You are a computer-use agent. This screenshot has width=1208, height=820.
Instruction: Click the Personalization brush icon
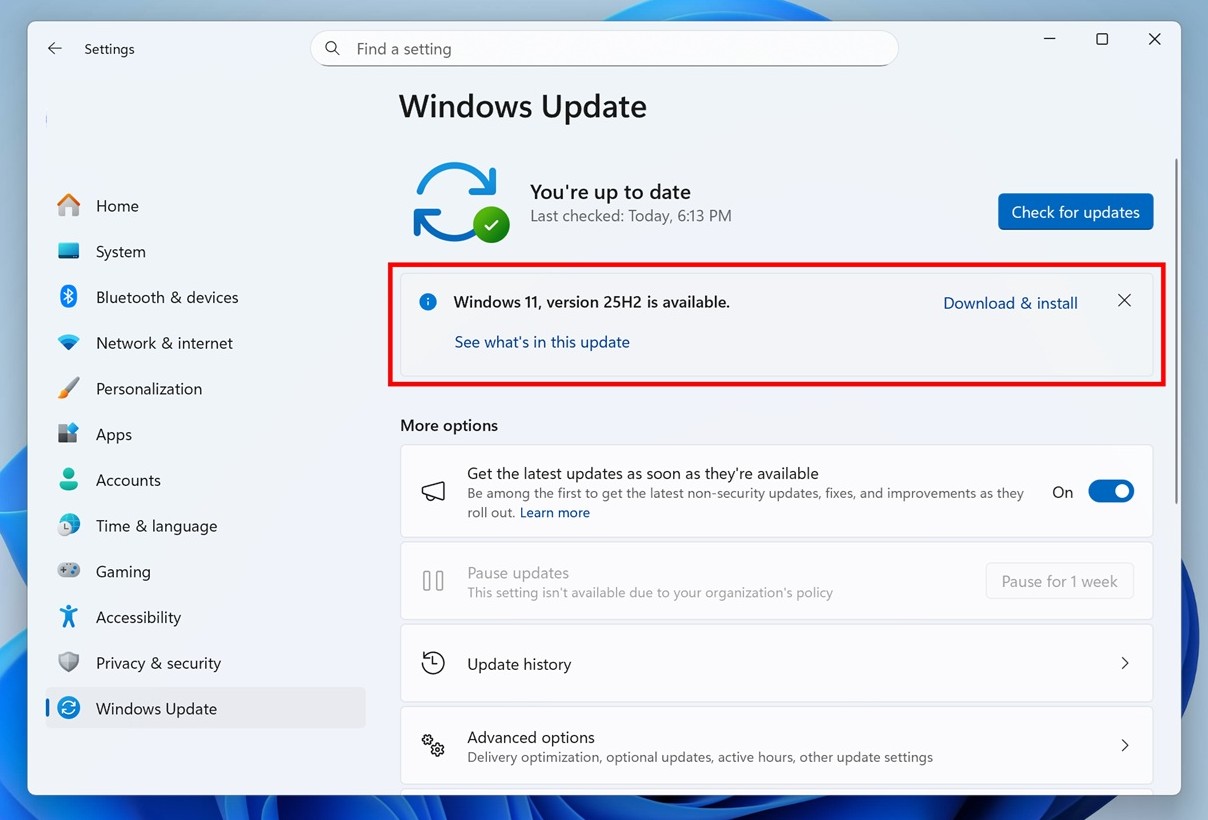[x=67, y=388]
